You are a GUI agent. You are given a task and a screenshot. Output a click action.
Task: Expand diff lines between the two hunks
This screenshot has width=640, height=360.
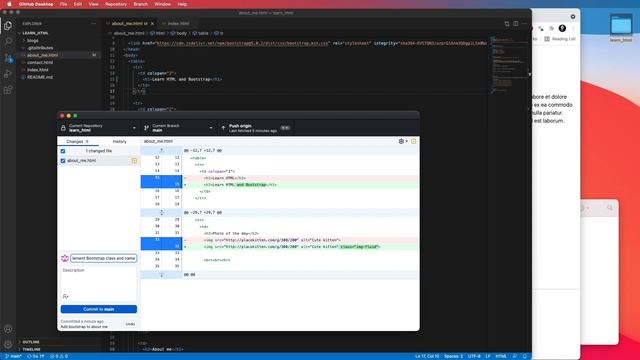[161, 213]
